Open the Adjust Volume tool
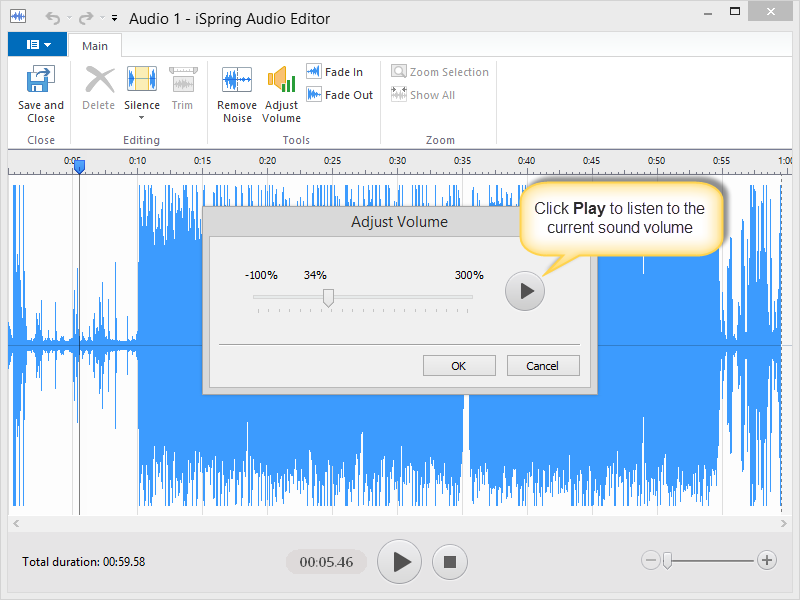 [x=281, y=81]
